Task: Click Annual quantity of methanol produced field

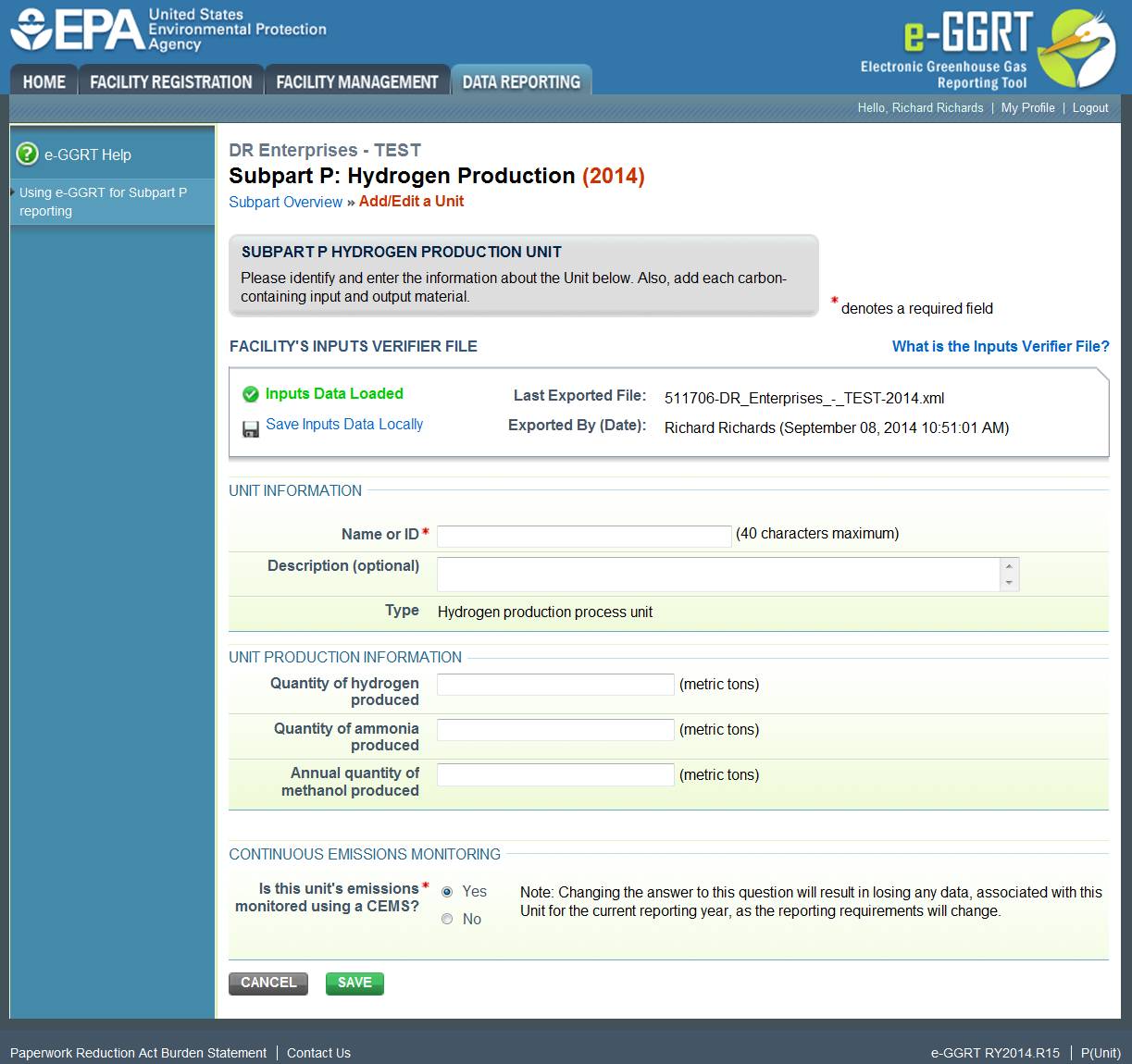Action: (555, 775)
